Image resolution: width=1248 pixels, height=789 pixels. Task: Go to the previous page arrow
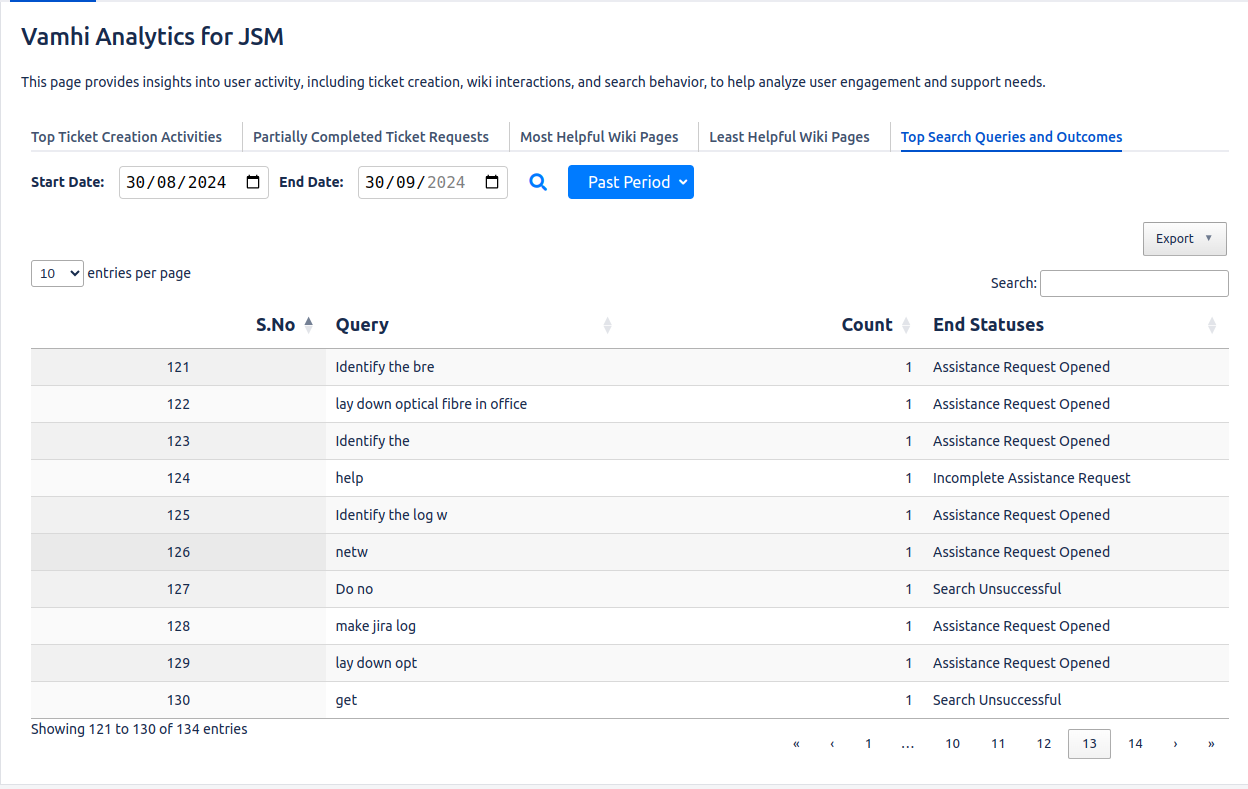[x=832, y=744]
